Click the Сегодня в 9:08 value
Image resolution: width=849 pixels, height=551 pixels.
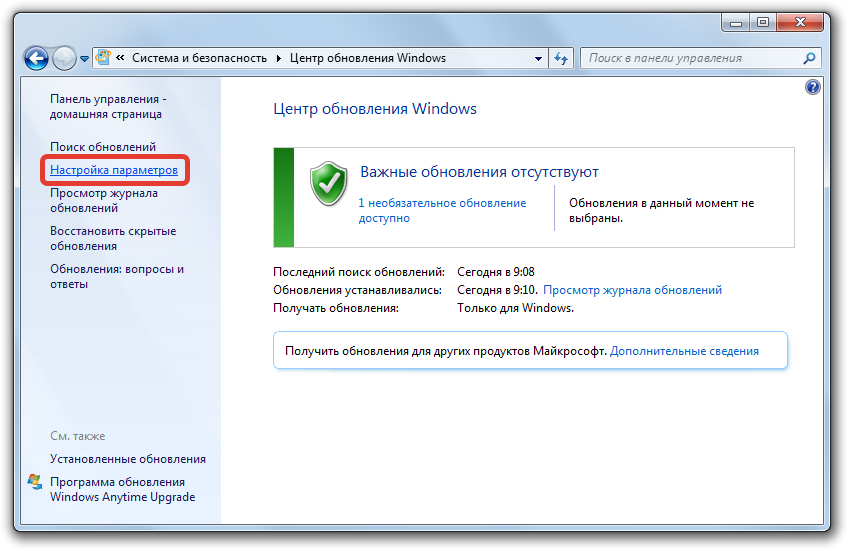coord(495,272)
